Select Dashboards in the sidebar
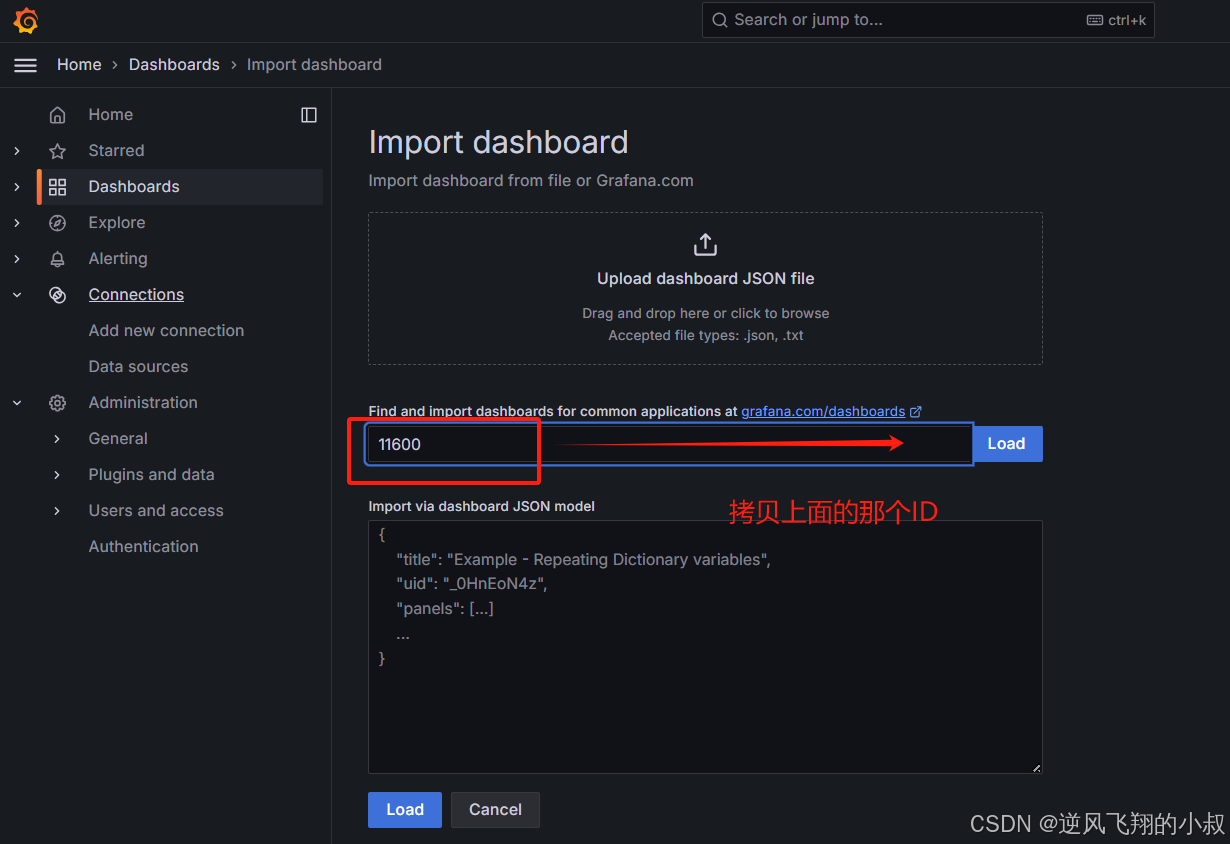1230x844 pixels. [x=134, y=187]
